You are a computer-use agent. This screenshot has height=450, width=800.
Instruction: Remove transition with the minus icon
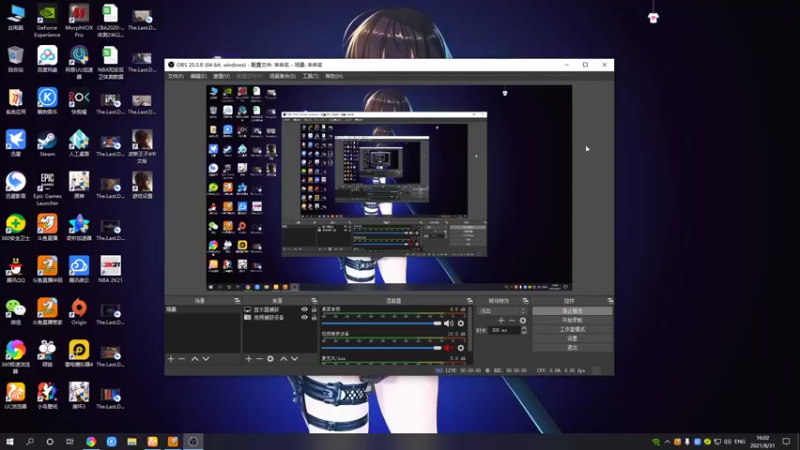pyautogui.click(x=512, y=320)
